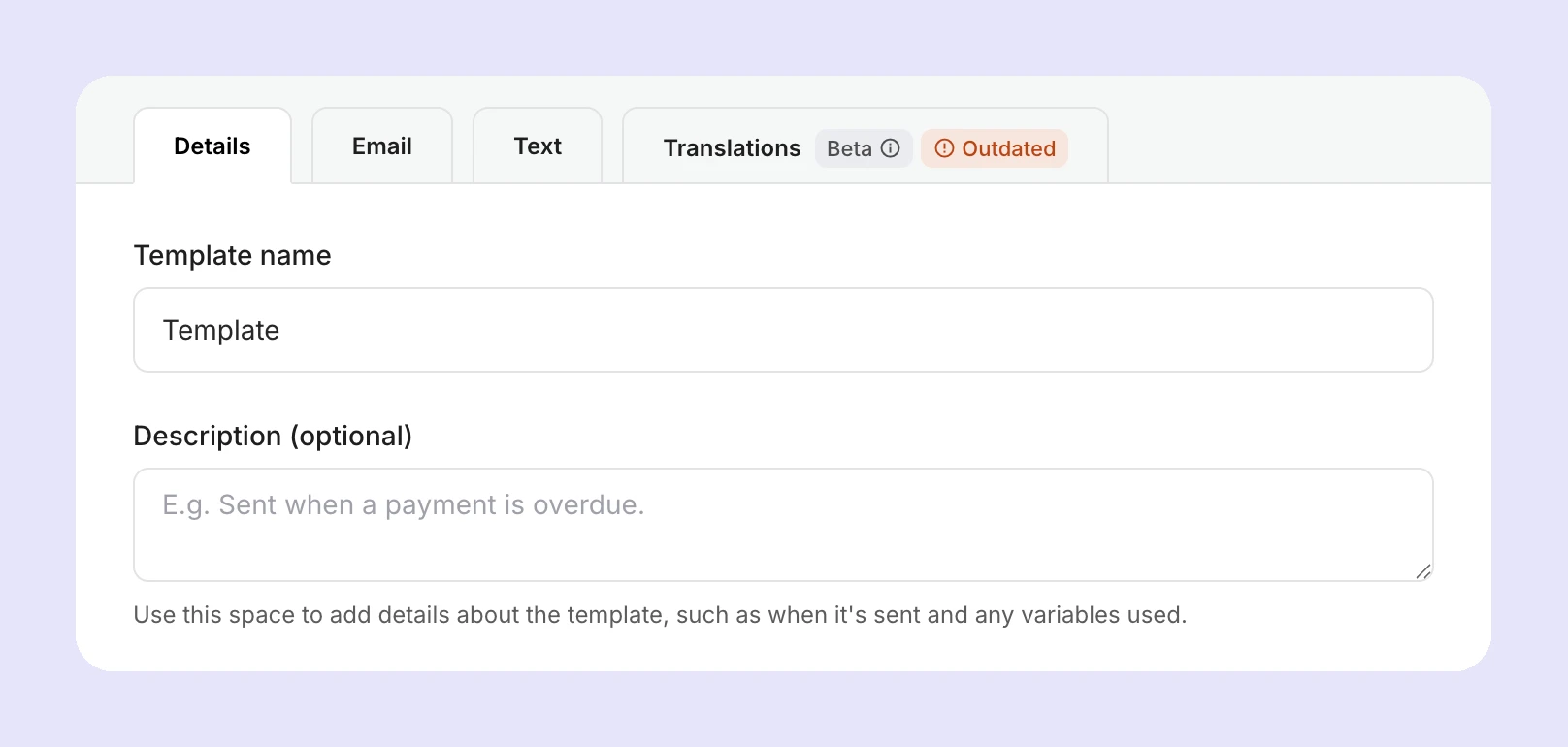Click the Beta info circle icon
1568x747 pixels.
point(891,148)
